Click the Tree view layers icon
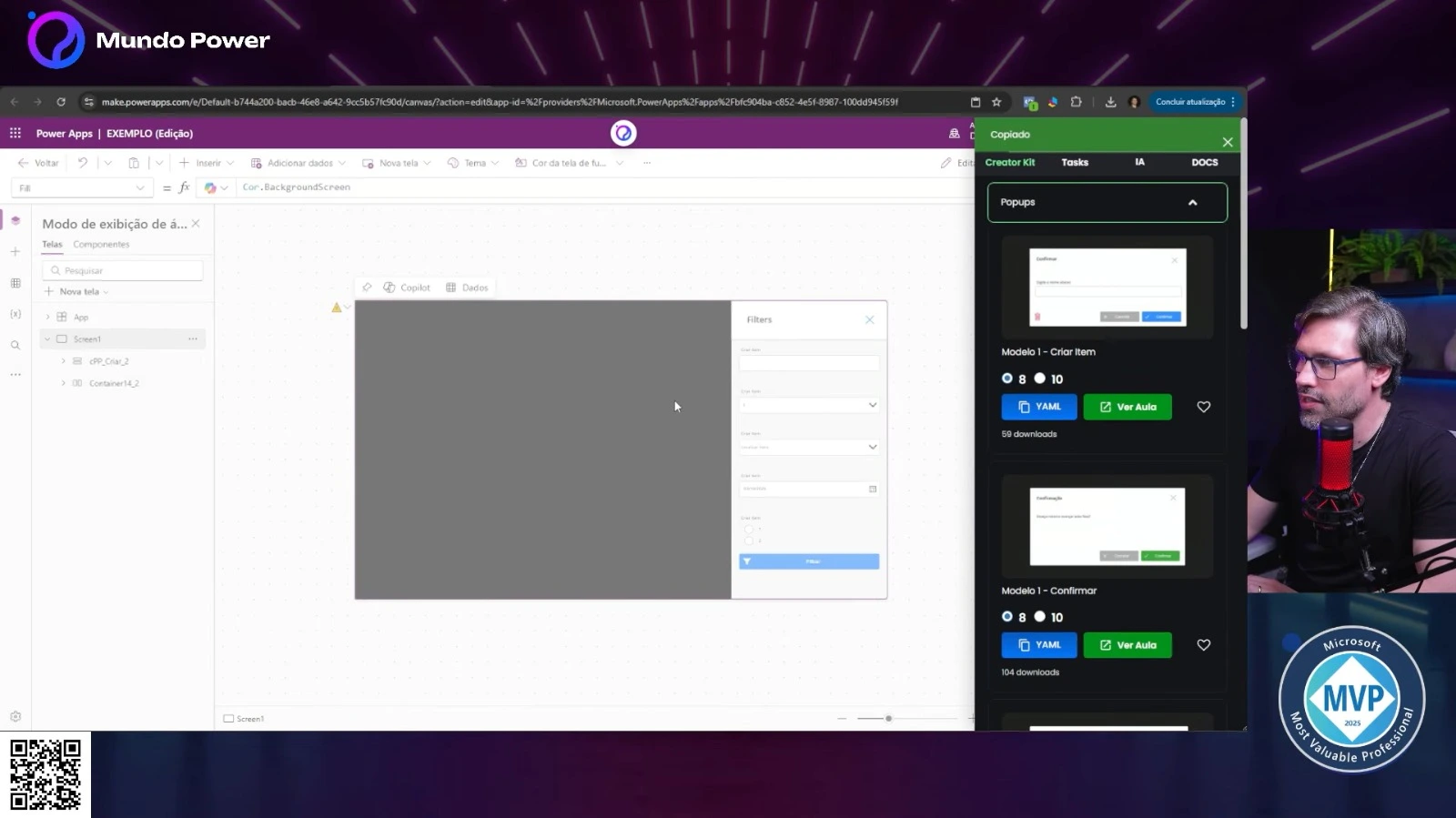Image resolution: width=1456 pixels, height=818 pixels. (15, 220)
